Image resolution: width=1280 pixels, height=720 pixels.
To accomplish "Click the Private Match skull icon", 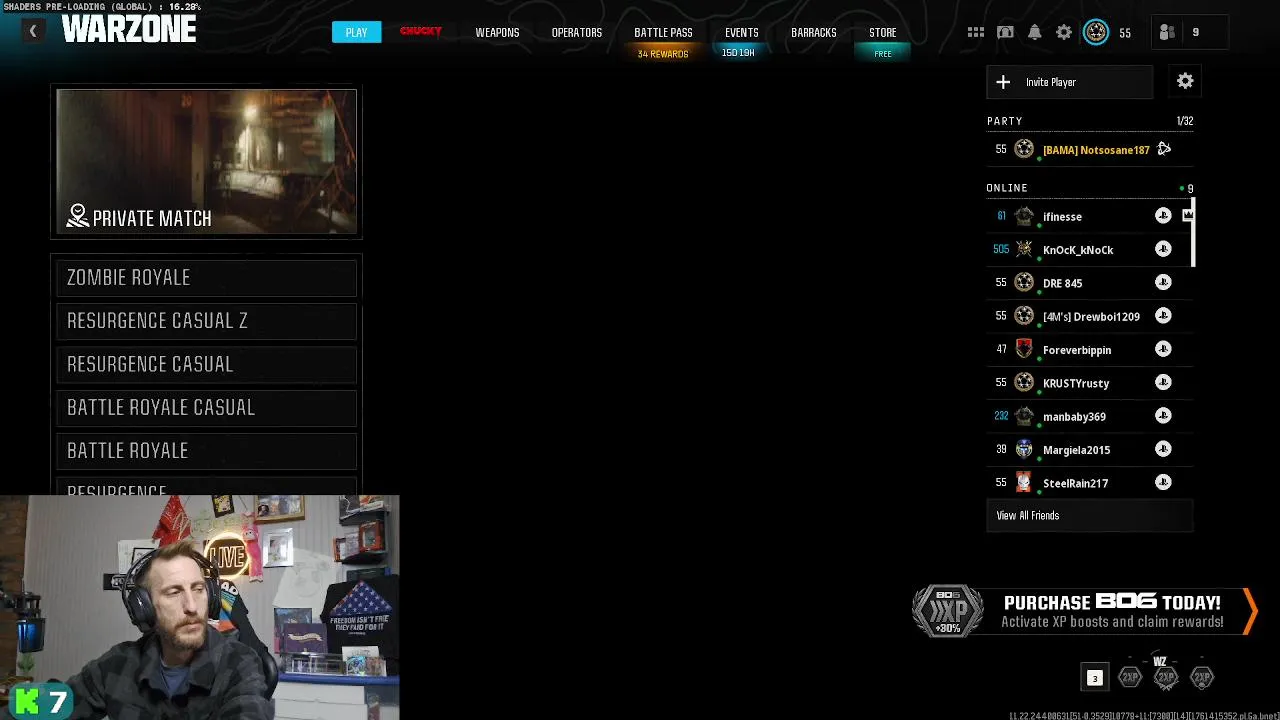I will [78, 216].
